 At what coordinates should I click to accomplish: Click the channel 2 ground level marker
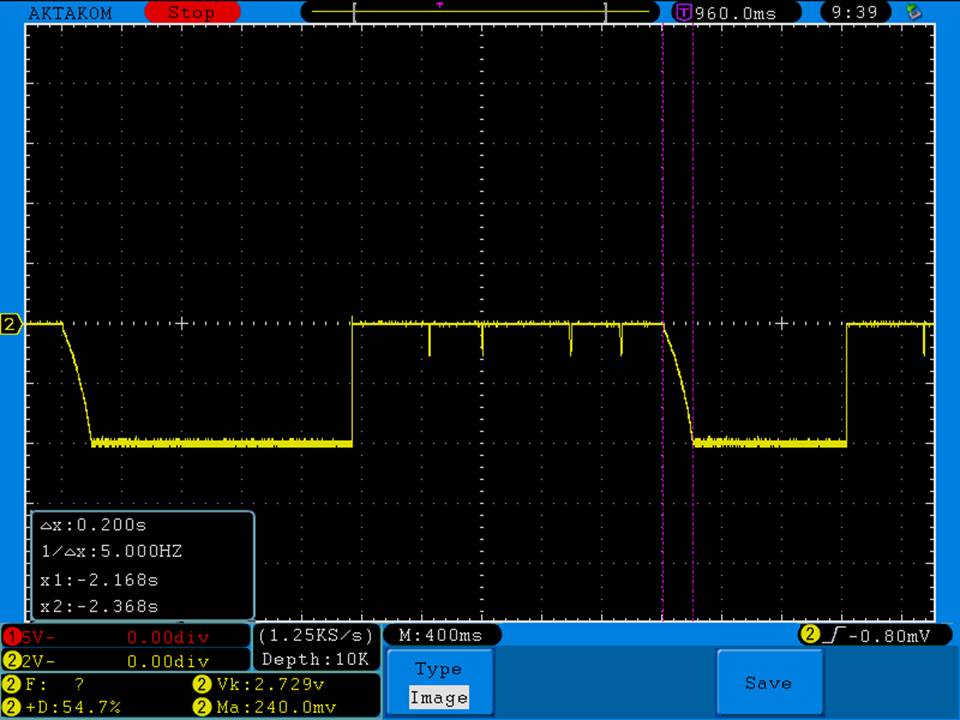[x=12, y=324]
